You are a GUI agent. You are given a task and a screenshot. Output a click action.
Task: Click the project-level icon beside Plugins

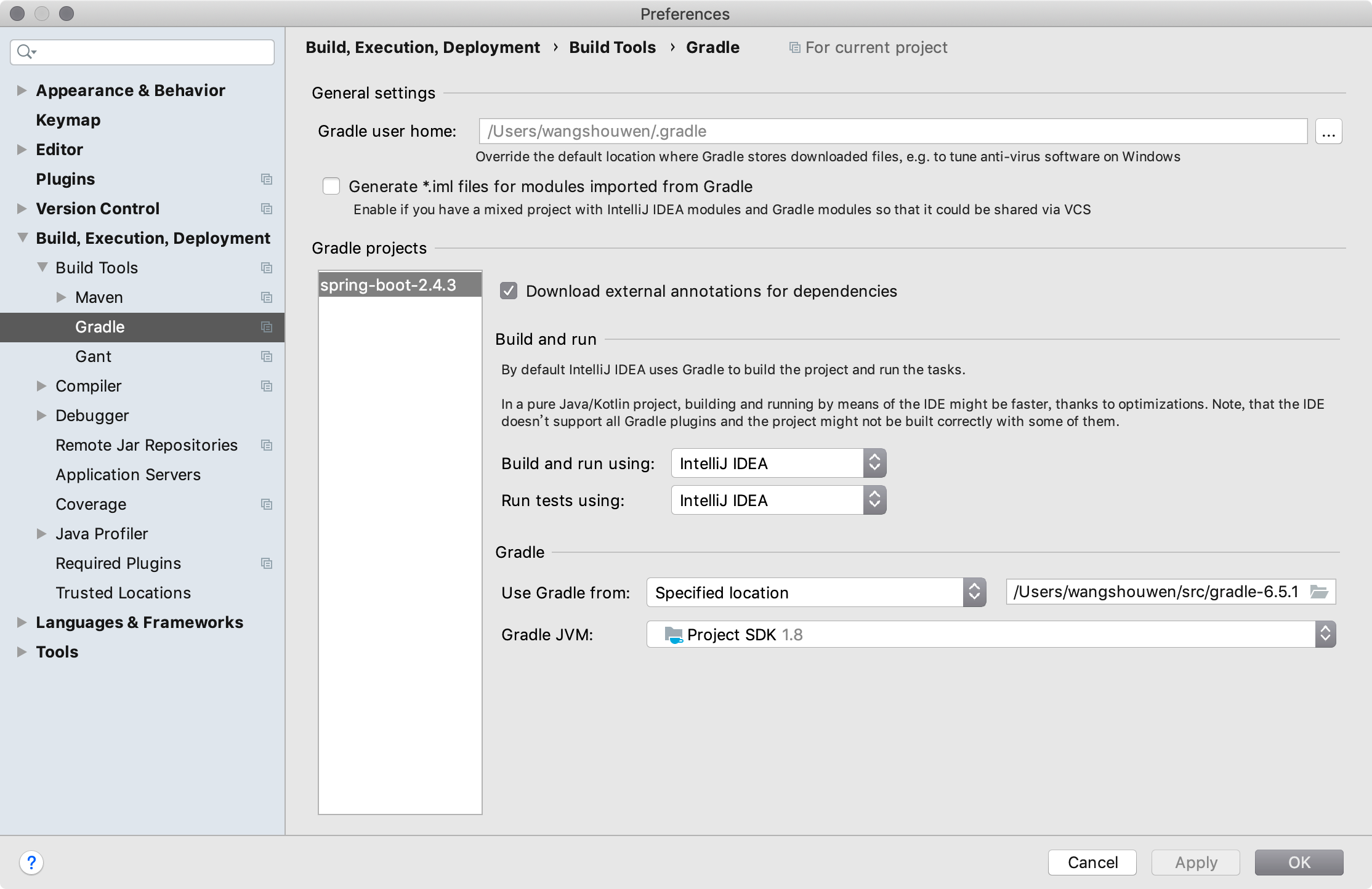tap(267, 179)
